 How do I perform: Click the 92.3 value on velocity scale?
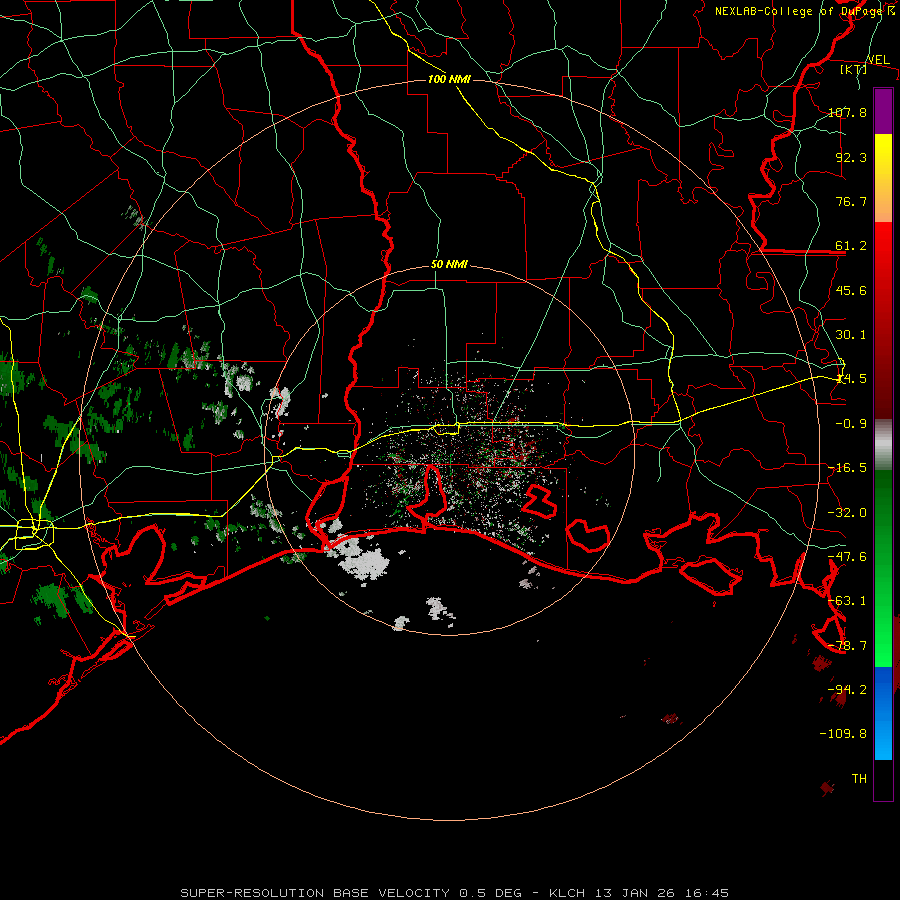pyautogui.click(x=851, y=157)
